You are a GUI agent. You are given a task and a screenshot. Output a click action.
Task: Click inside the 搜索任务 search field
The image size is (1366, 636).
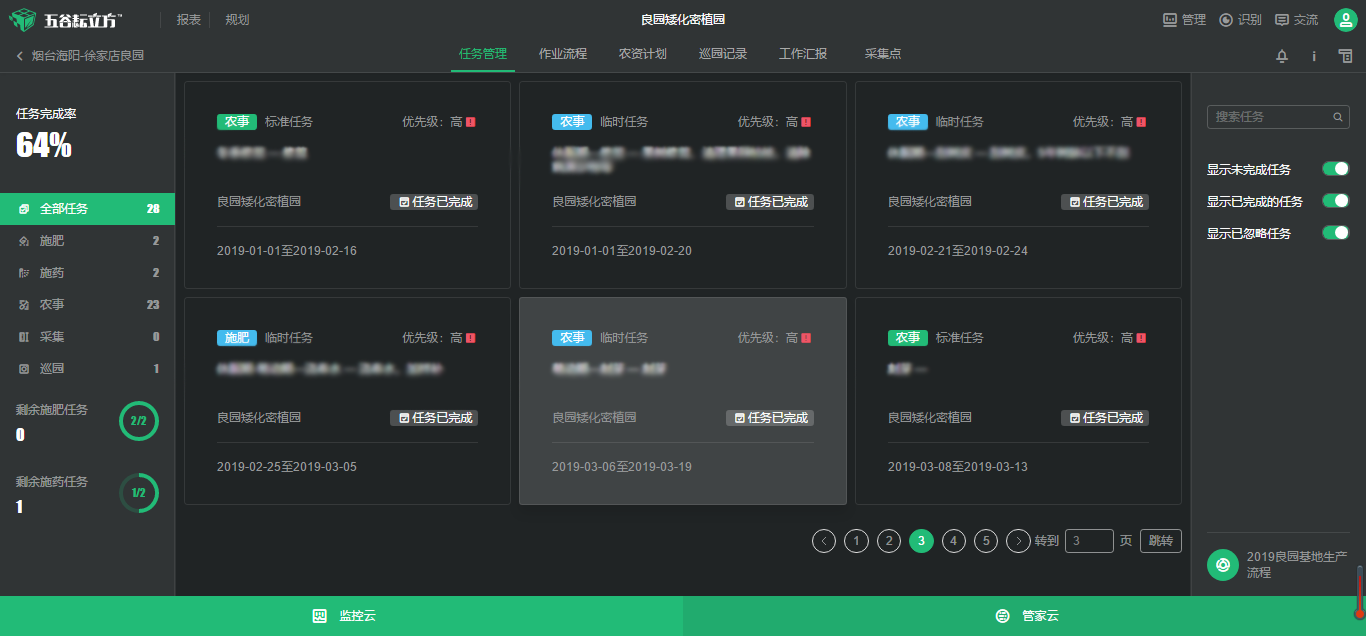pos(1270,117)
